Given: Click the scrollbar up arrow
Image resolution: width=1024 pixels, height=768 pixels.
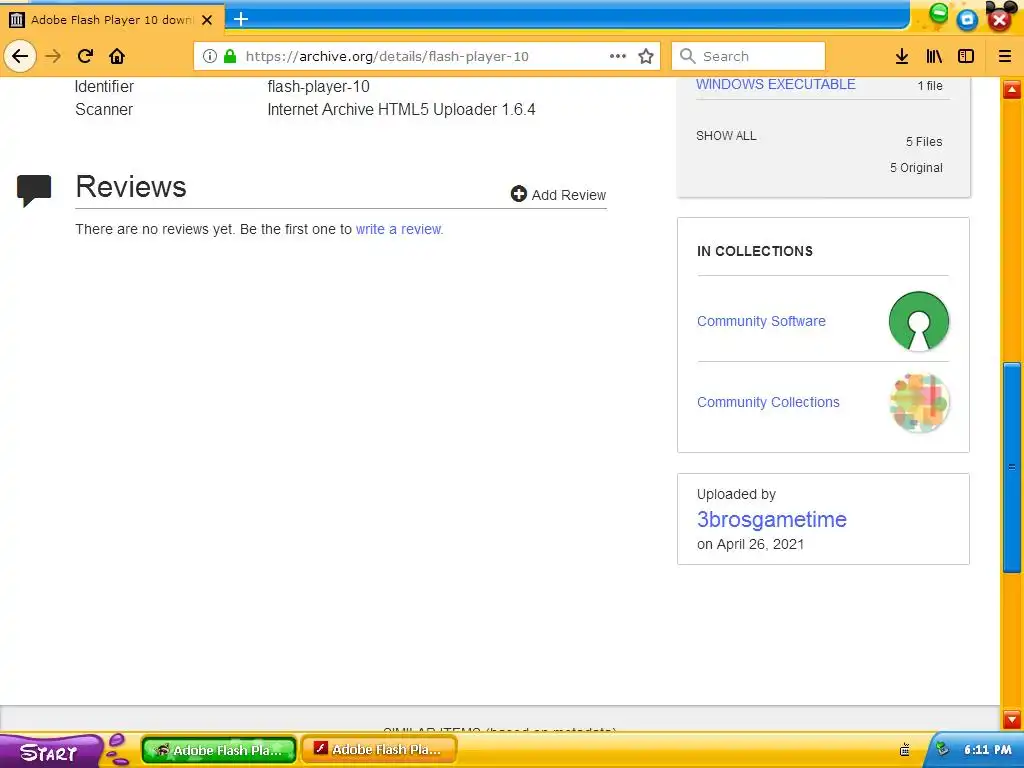Looking at the screenshot, I should [x=1012, y=90].
